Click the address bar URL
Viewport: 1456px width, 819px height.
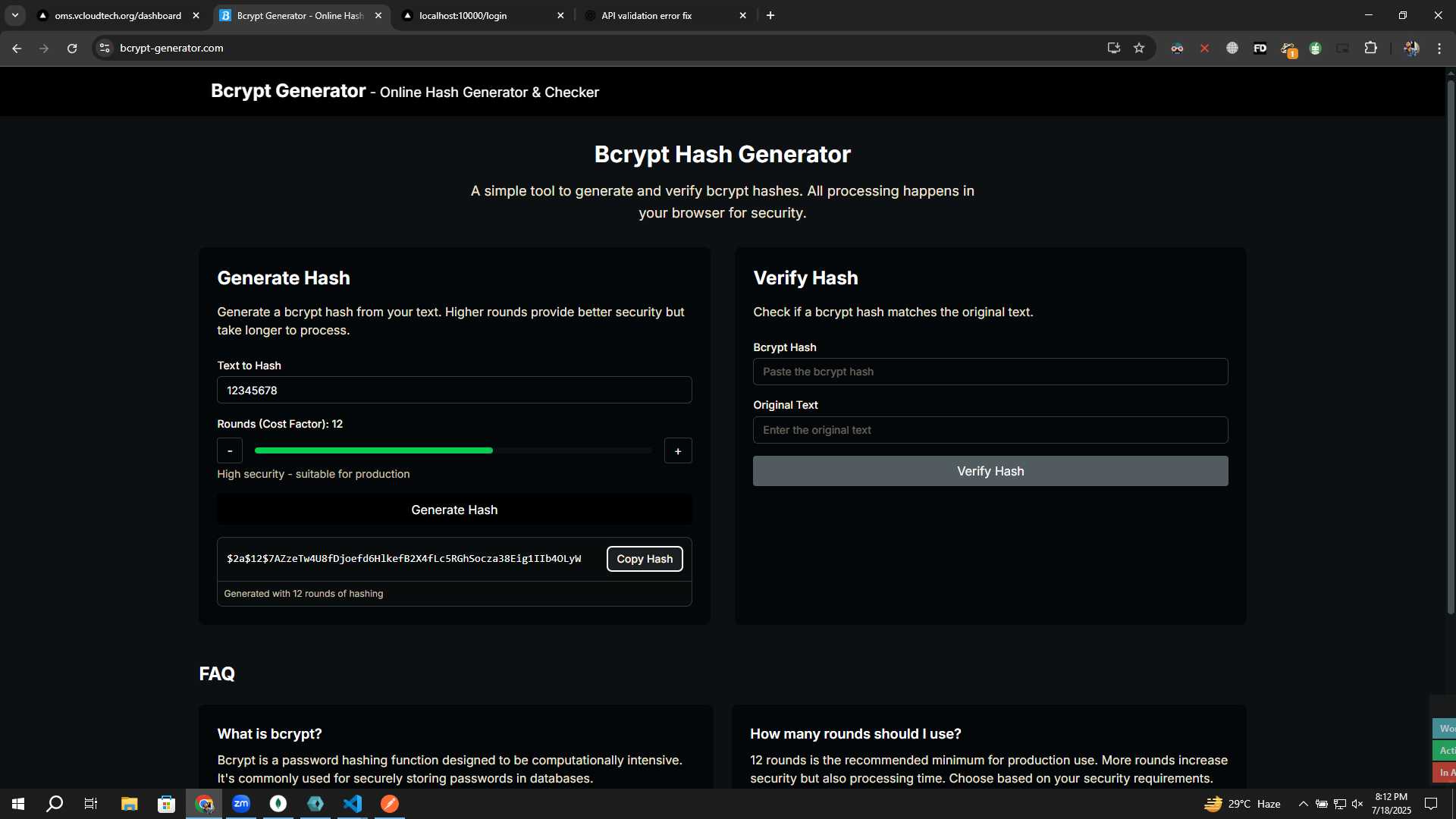click(171, 48)
